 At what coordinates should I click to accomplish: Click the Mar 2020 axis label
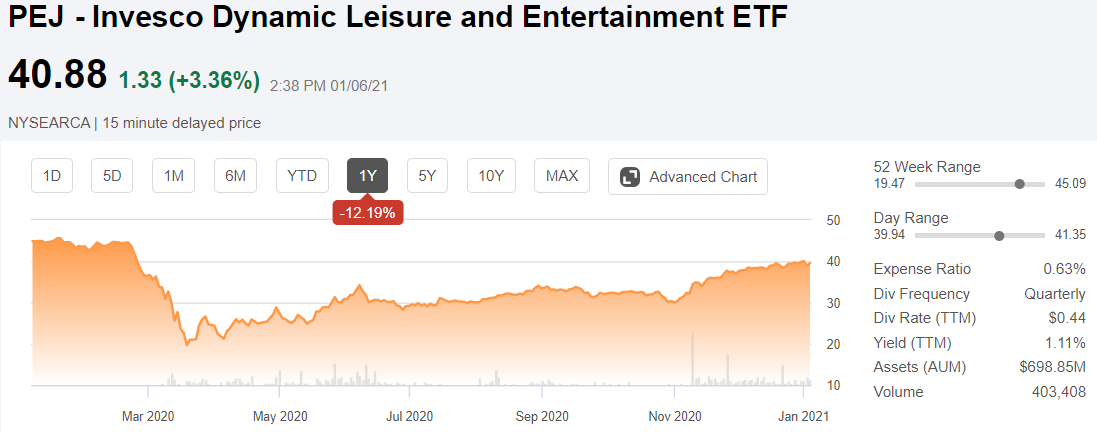tap(148, 416)
